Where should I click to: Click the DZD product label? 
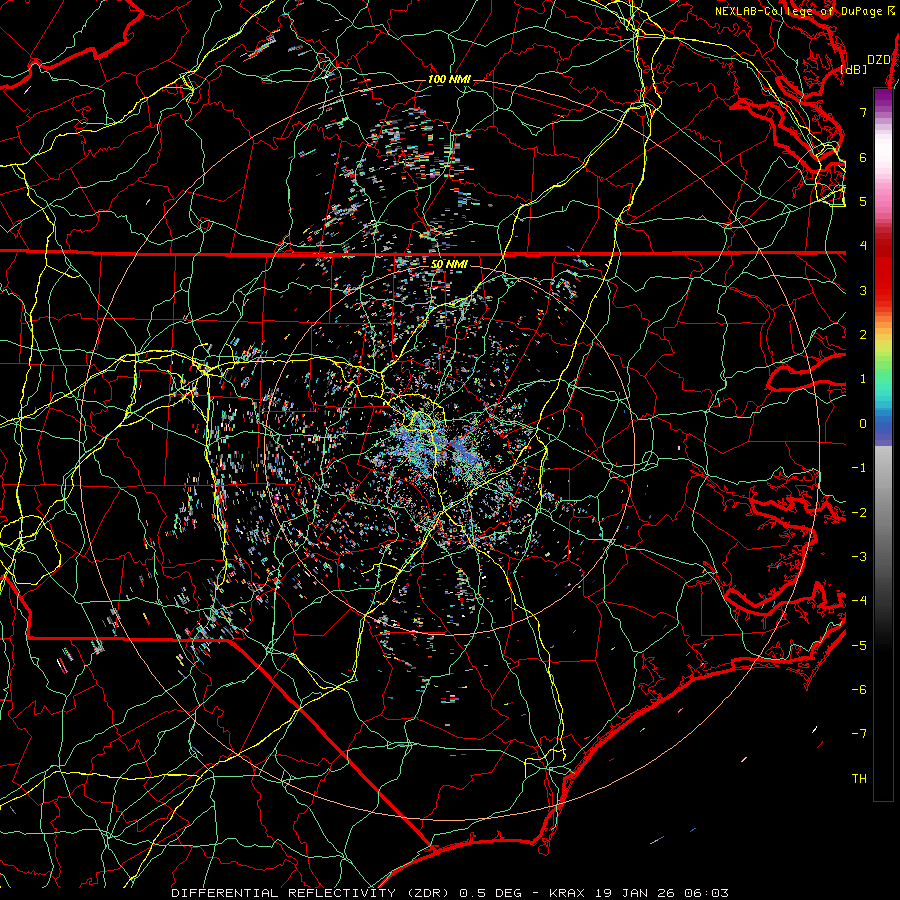(x=878, y=59)
